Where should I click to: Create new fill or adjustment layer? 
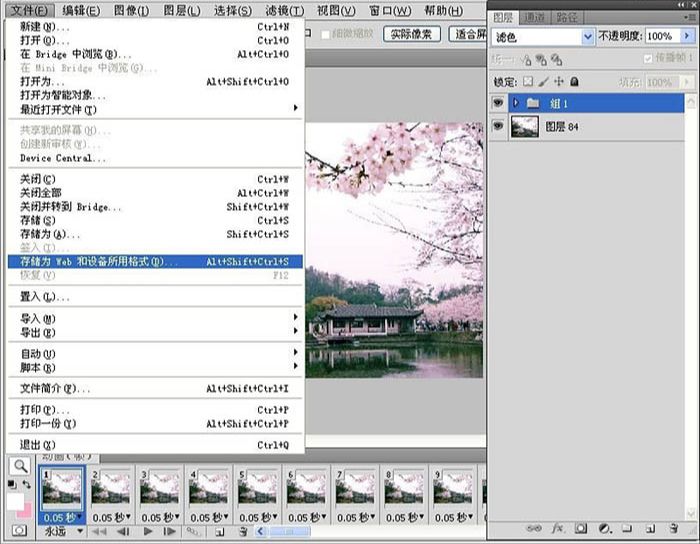604,528
